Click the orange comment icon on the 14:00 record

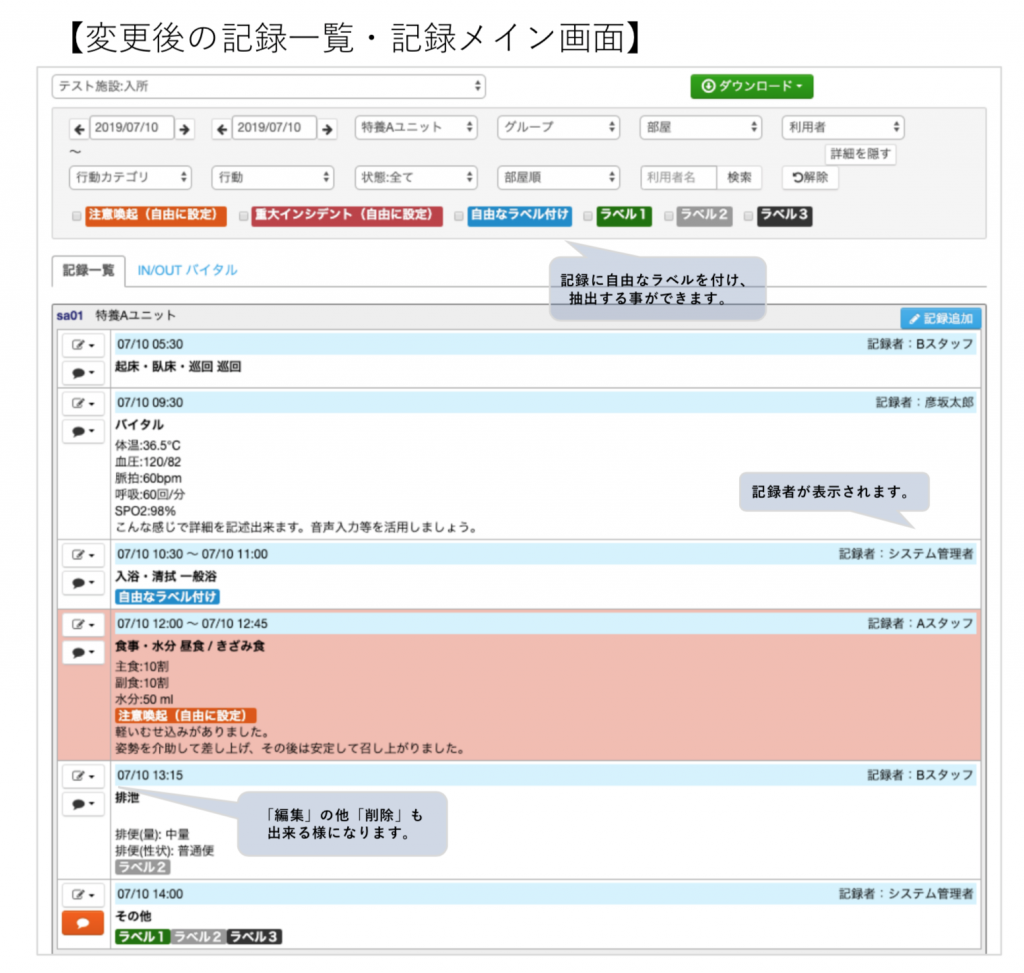coord(83,923)
